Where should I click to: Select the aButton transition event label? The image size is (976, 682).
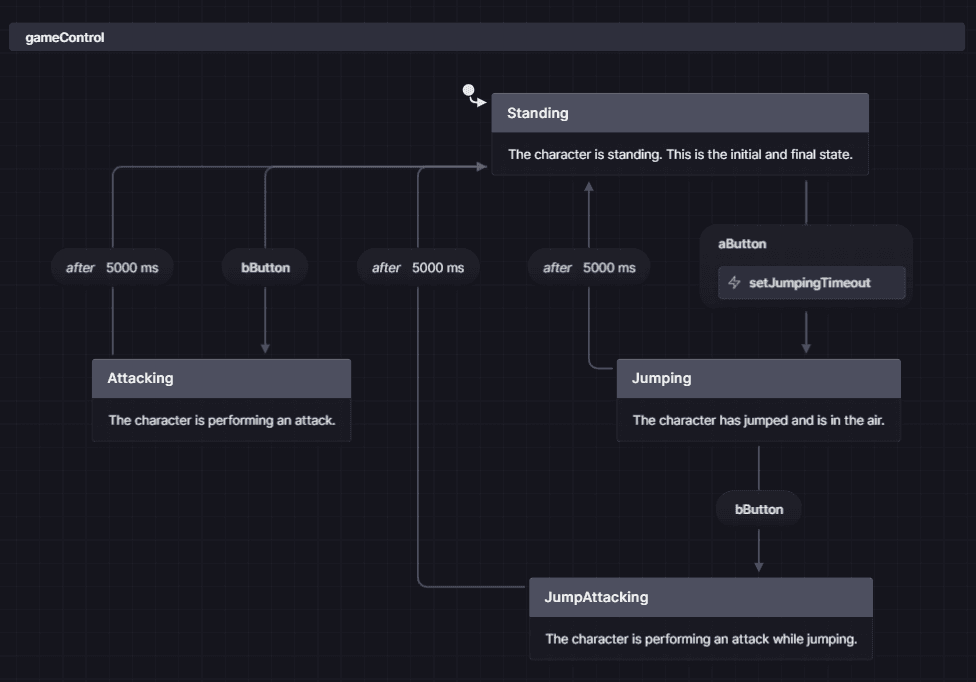(743, 244)
